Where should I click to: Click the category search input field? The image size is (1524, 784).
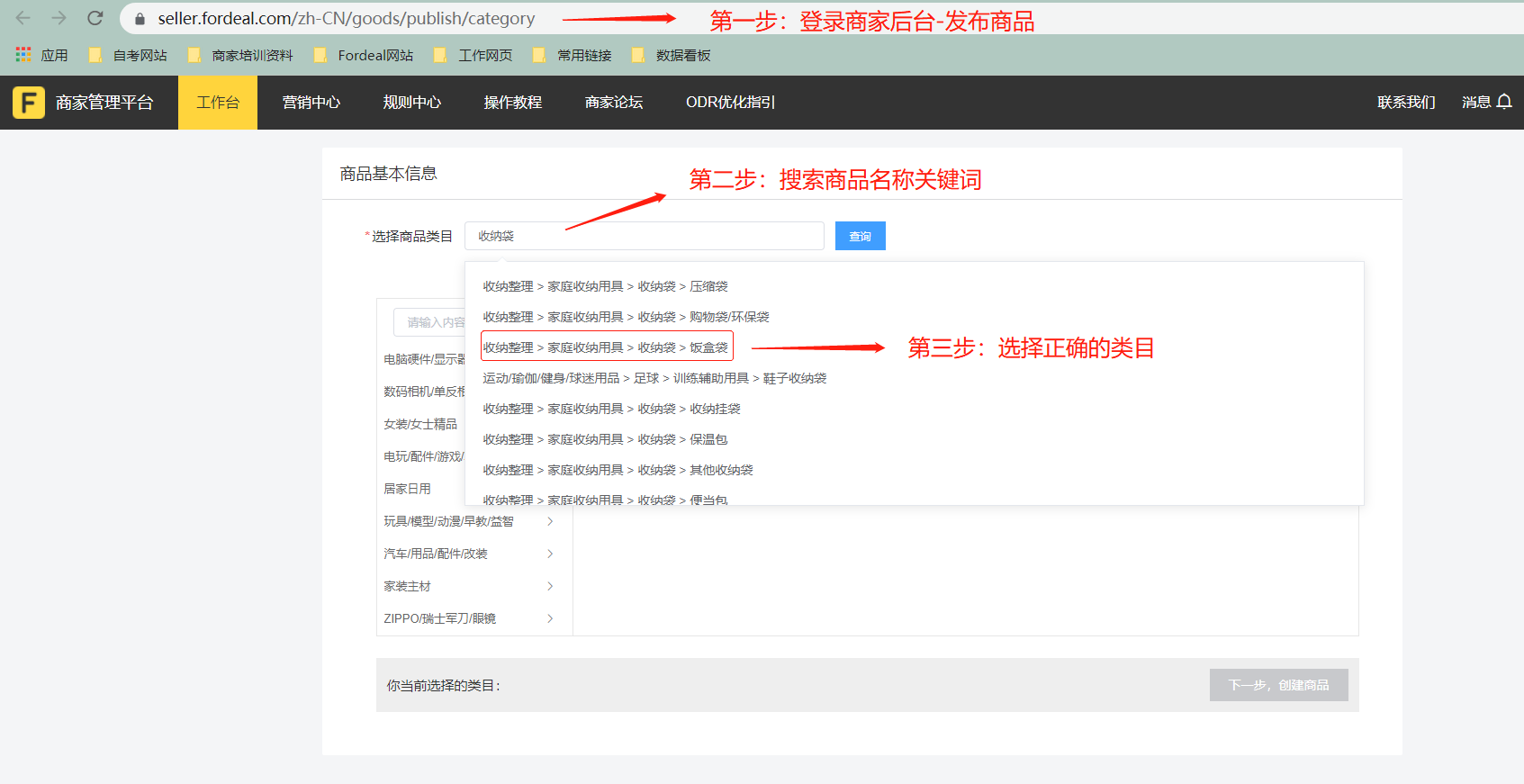[x=644, y=236]
